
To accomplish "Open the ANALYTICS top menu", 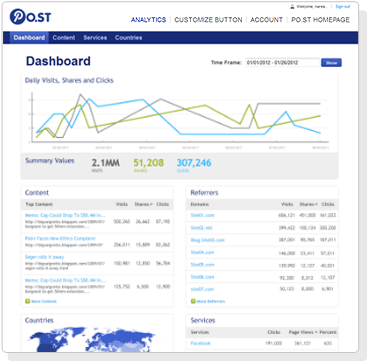I will [x=148, y=20].
